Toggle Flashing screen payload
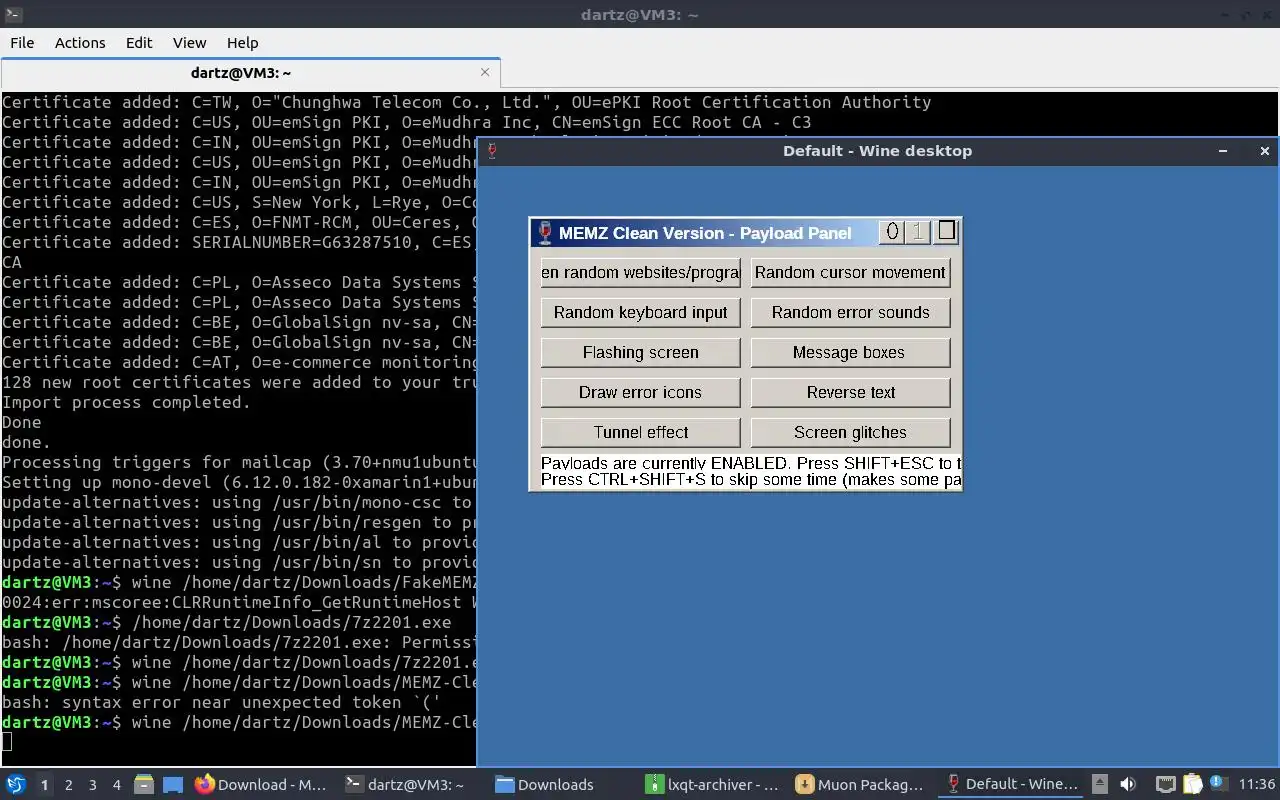 point(641,353)
